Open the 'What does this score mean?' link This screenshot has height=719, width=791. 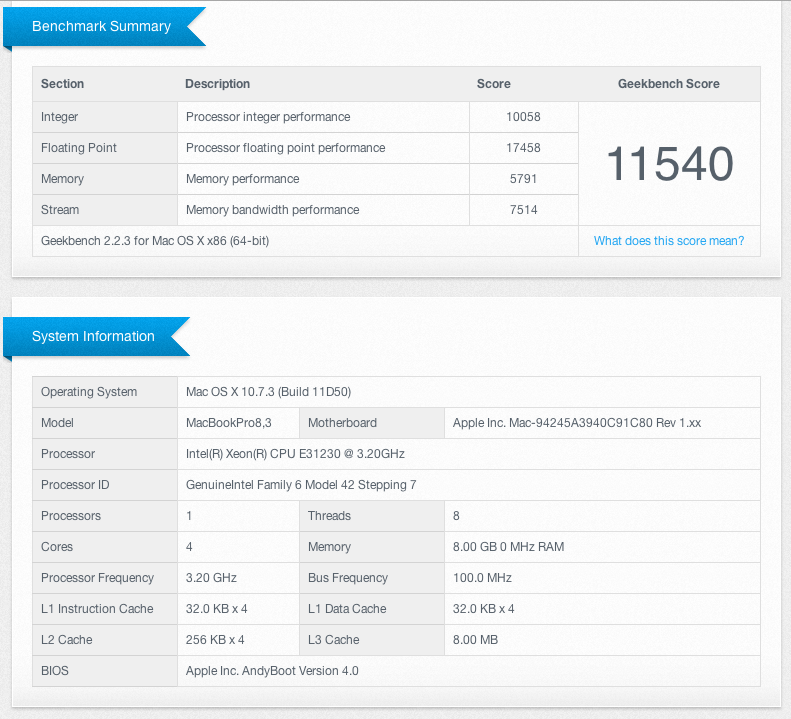668,241
